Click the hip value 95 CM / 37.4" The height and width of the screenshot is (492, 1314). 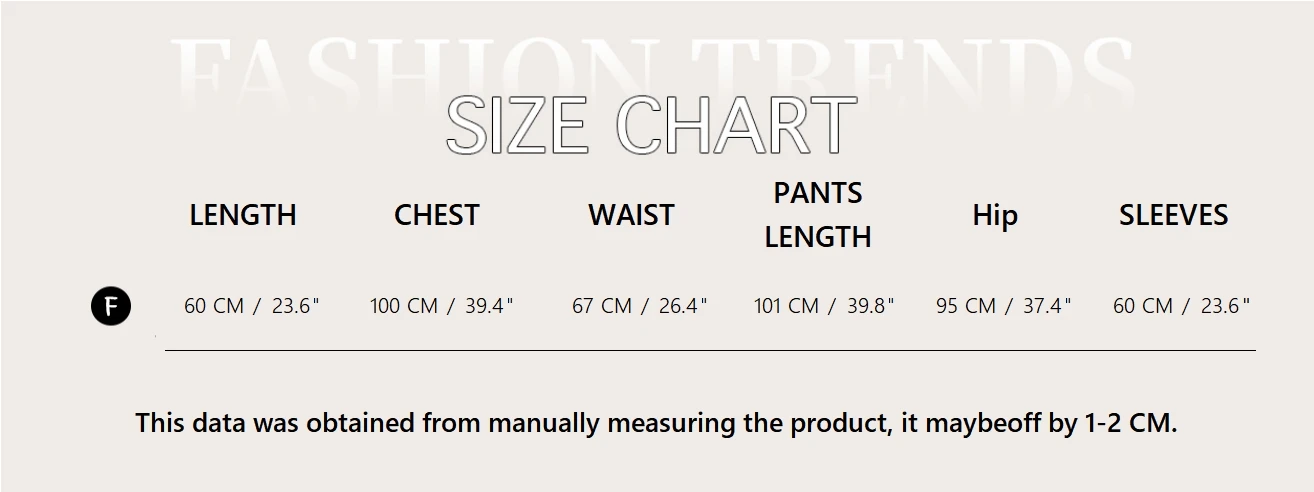coord(1003,306)
